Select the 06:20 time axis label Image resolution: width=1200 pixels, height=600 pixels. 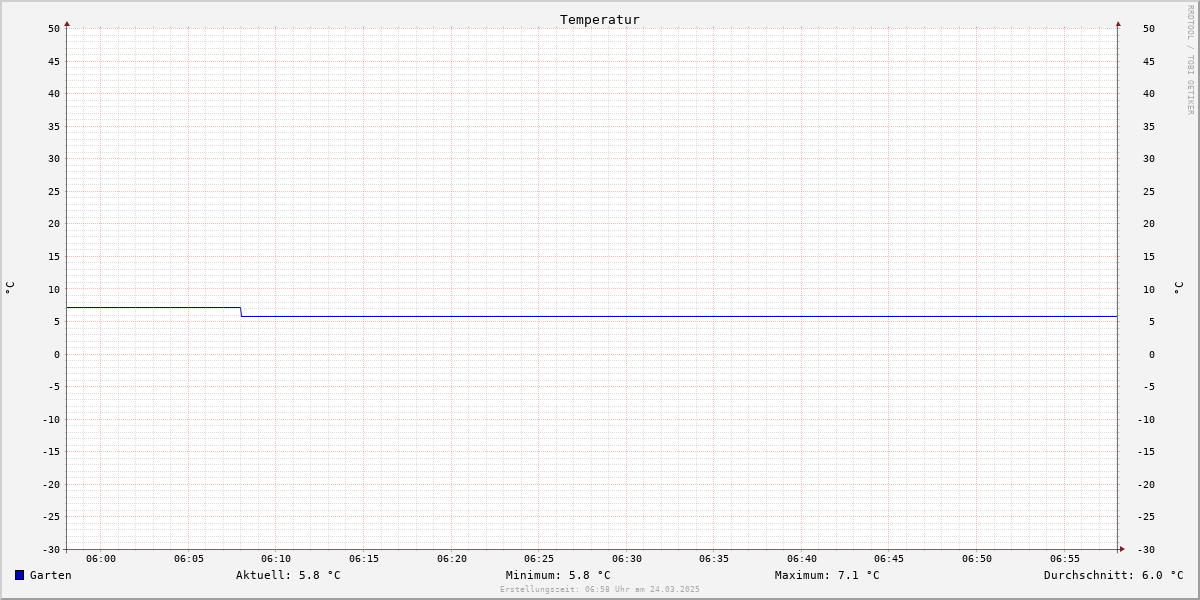[x=452, y=559]
